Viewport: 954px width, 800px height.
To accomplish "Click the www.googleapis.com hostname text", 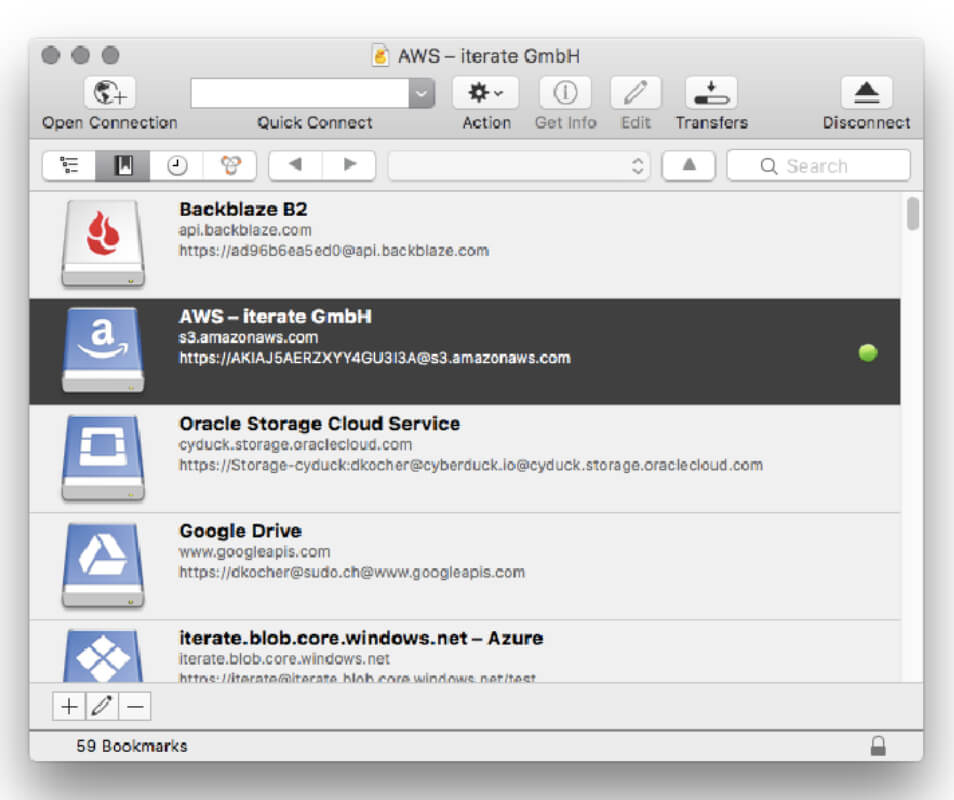I will pyautogui.click(x=254, y=551).
